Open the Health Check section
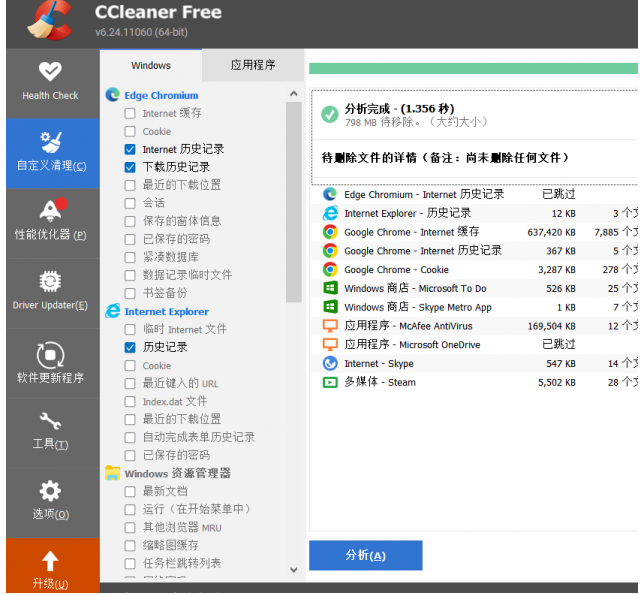This screenshot has height=595, width=640. pos(53,83)
